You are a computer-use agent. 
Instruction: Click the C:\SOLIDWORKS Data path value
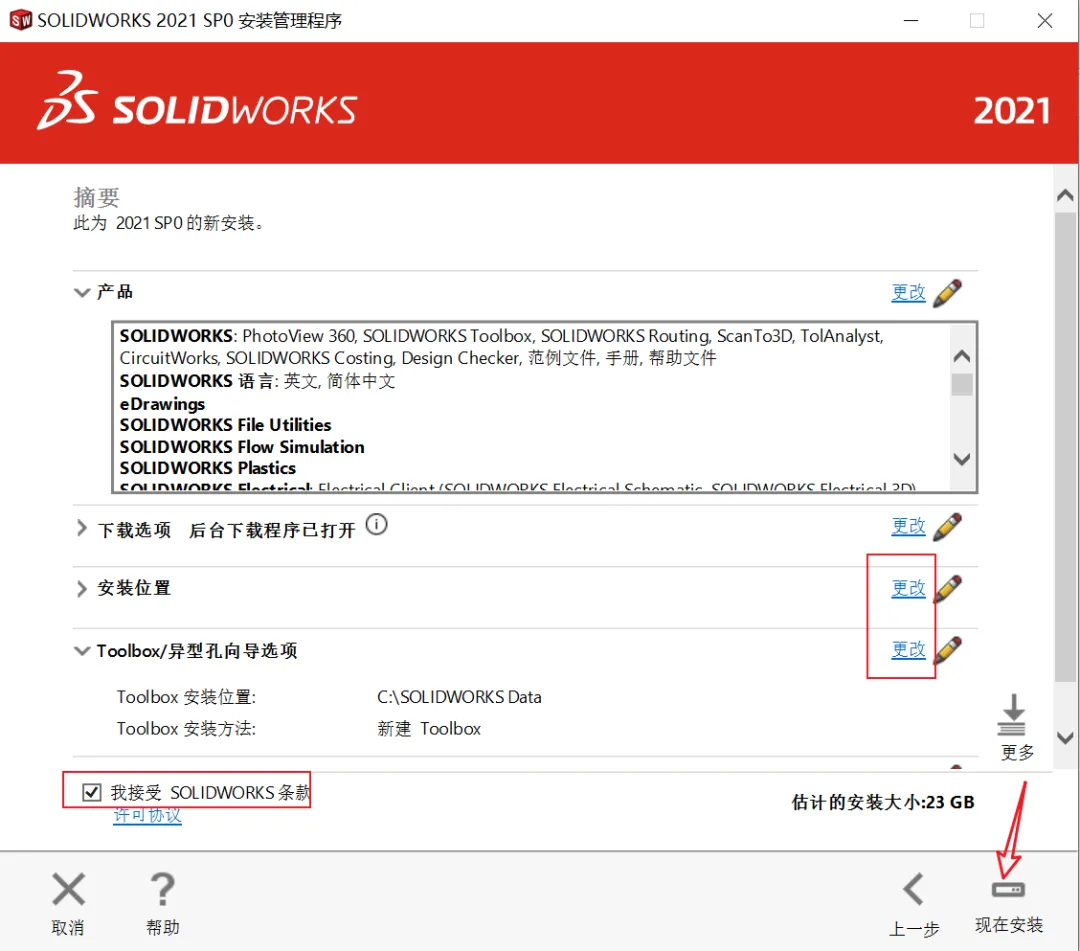(459, 697)
